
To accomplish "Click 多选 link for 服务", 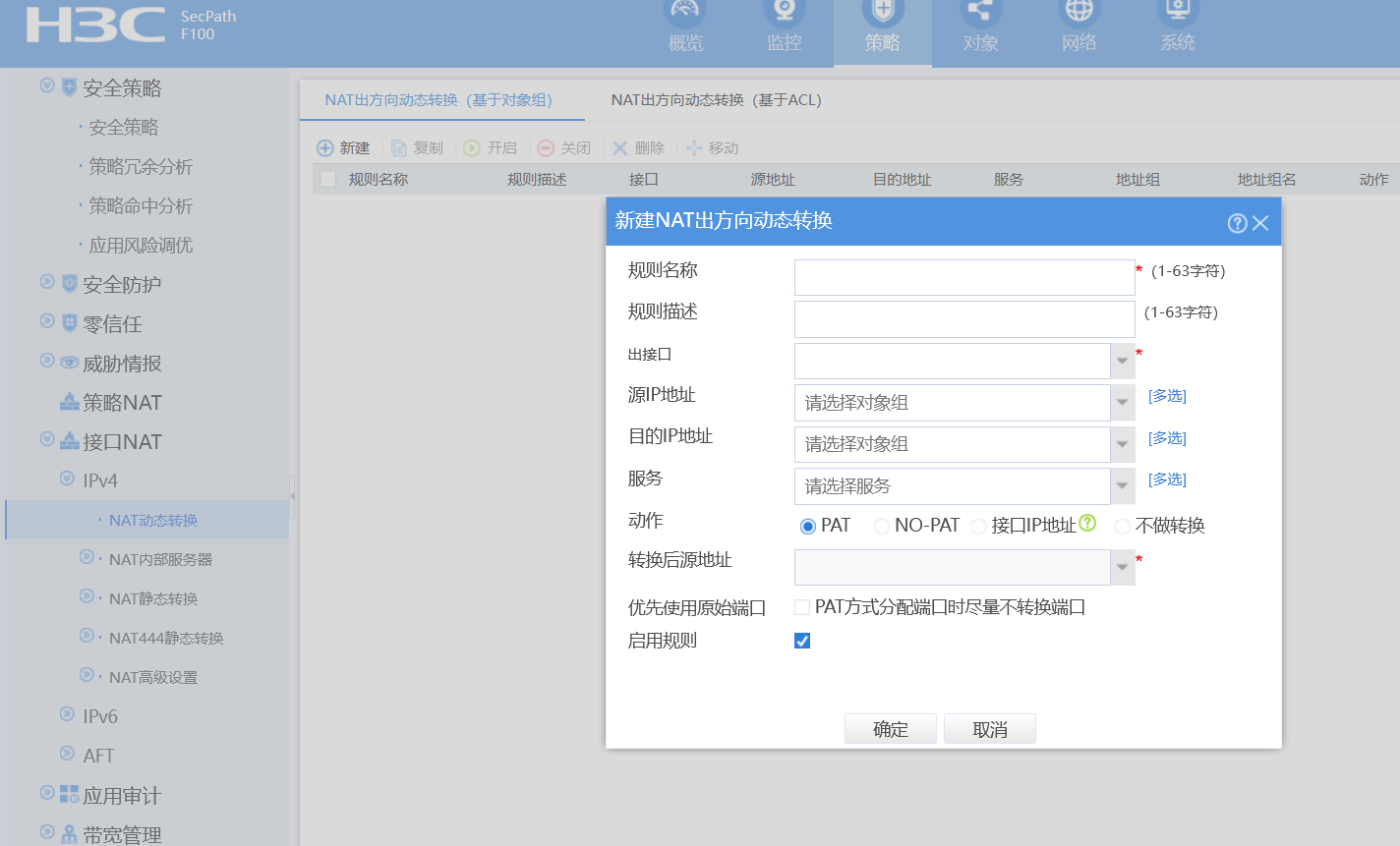I will pos(1167,479).
